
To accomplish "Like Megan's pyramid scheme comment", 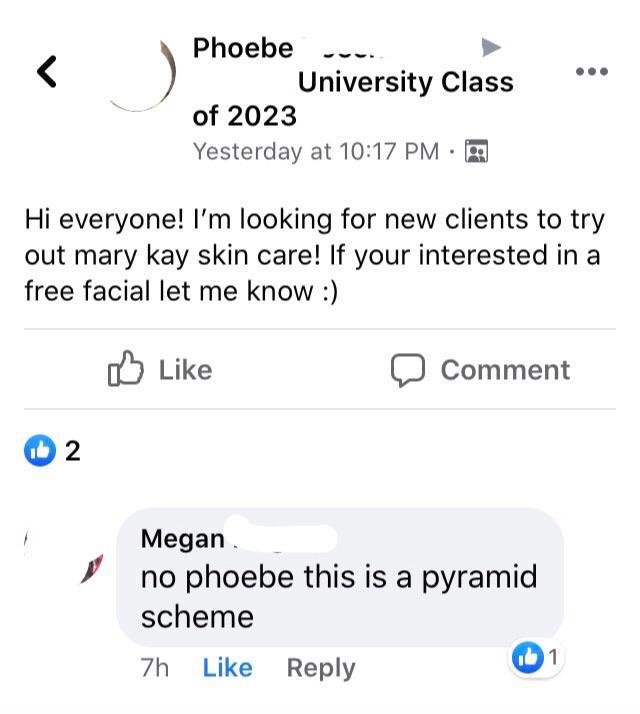I will (x=227, y=668).
